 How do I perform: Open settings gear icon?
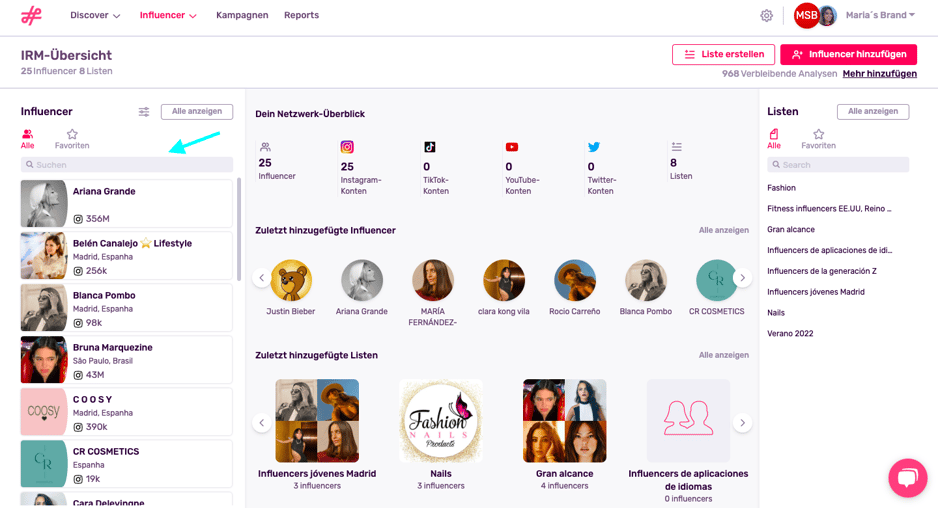pyautogui.click(x=766, y=16)
